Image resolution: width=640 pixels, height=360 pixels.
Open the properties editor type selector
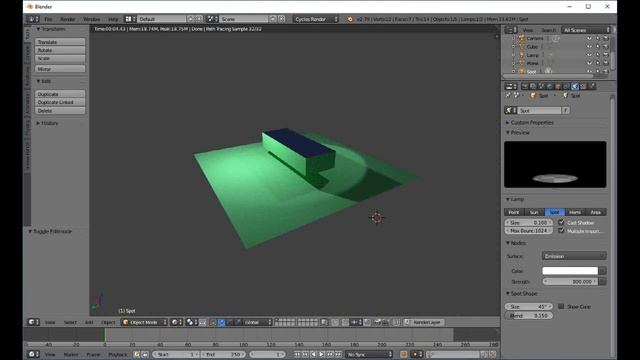click(x=511, y=87)
